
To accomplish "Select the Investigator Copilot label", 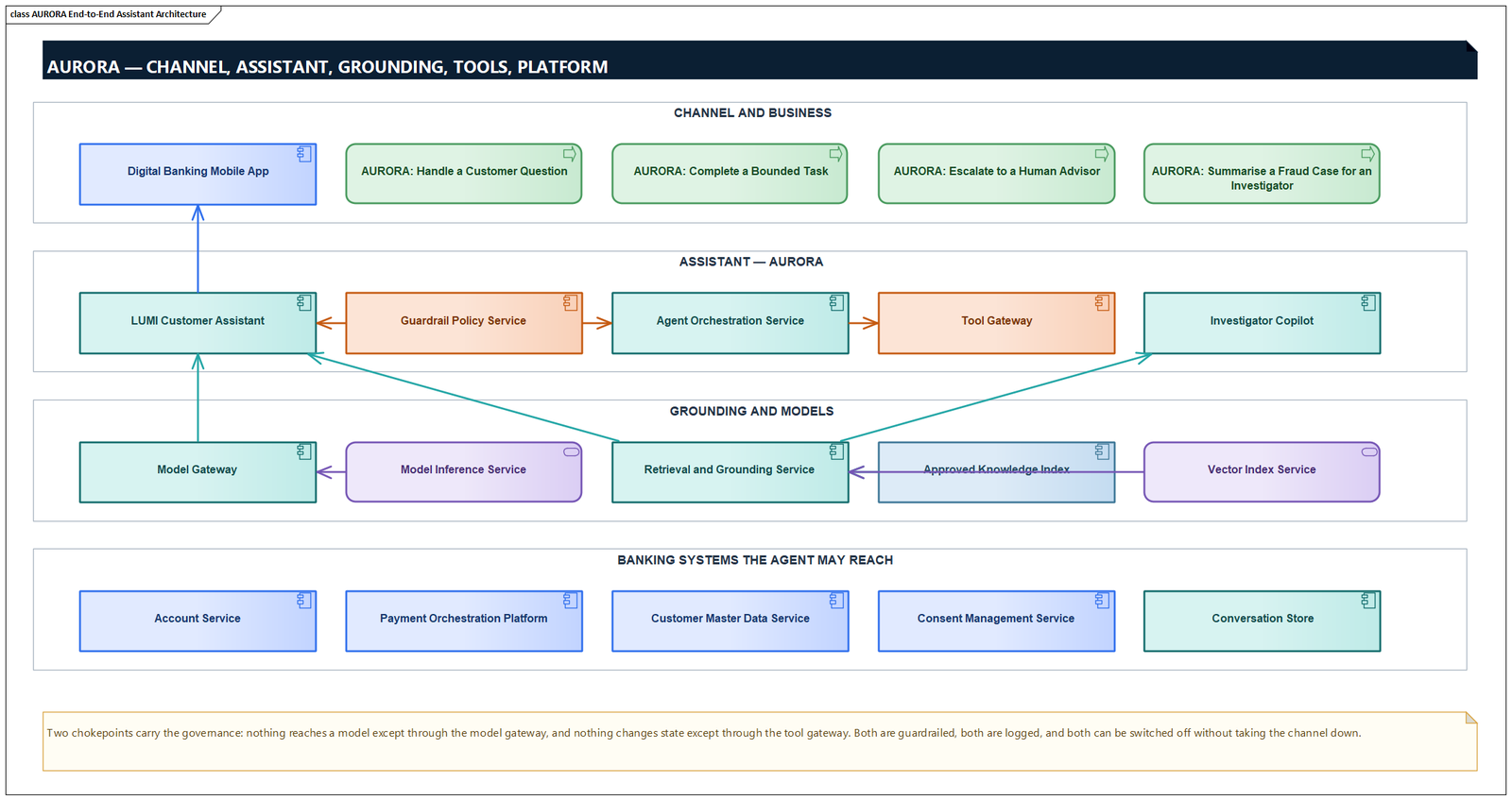I will [1262, 320].
